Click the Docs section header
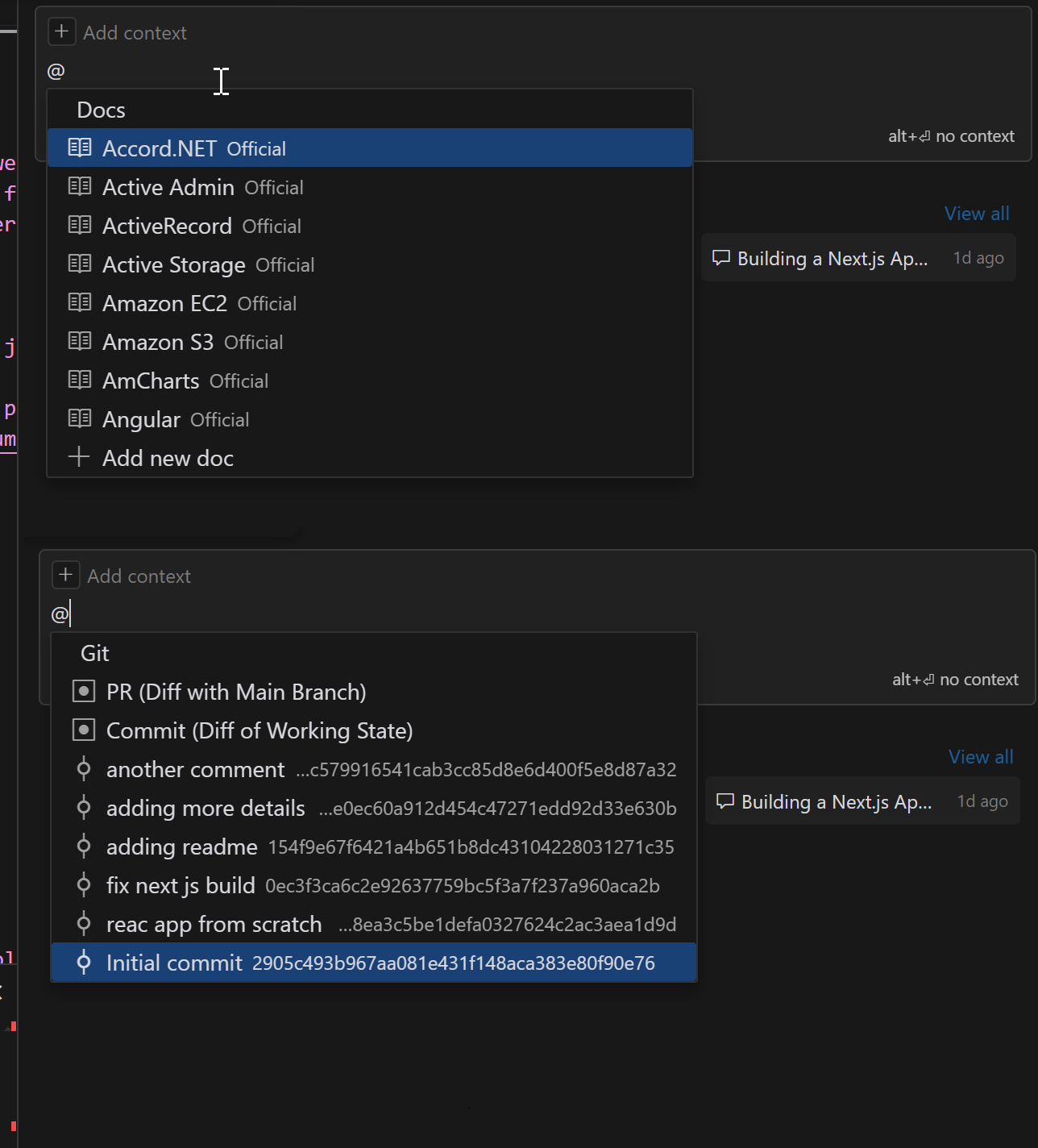 (101, 110)
